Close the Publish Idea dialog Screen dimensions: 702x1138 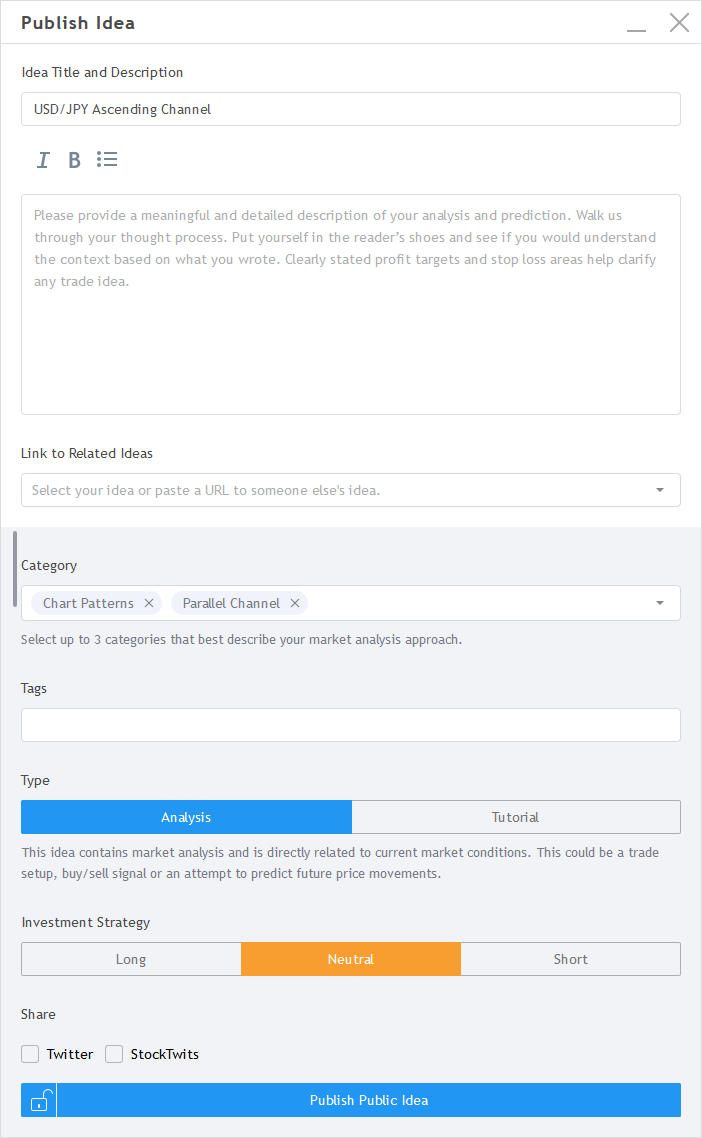click(x=679, y=23)
